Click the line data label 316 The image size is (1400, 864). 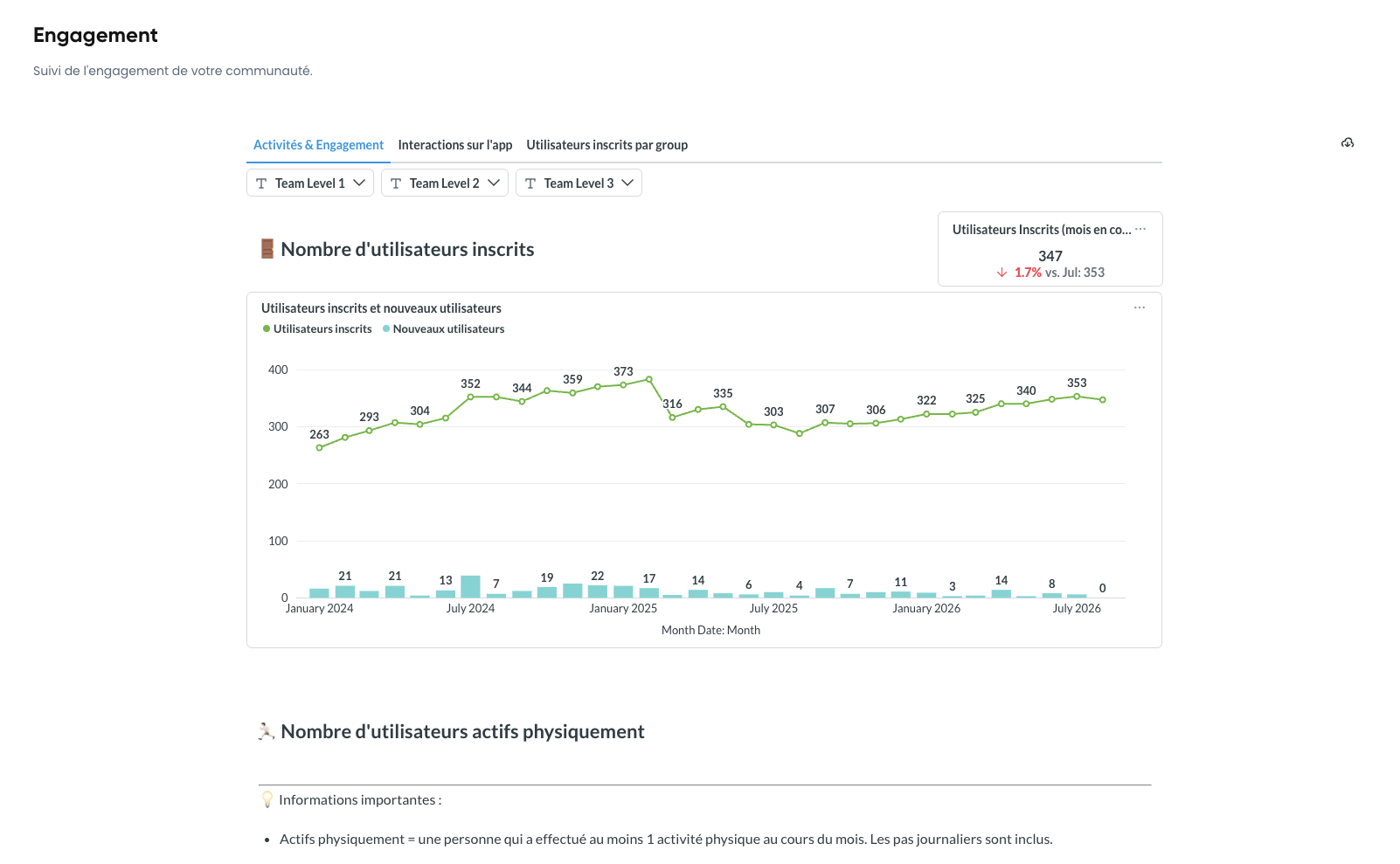point(673,404)
